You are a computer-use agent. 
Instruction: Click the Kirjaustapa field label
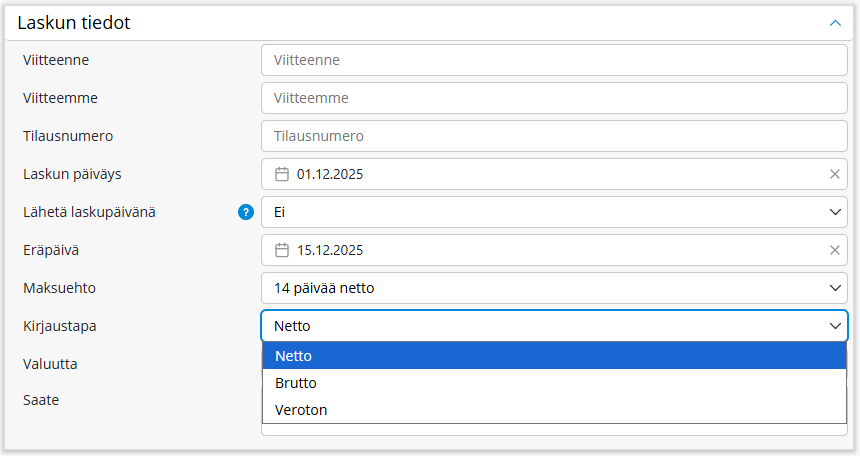[x=59, y=326]
